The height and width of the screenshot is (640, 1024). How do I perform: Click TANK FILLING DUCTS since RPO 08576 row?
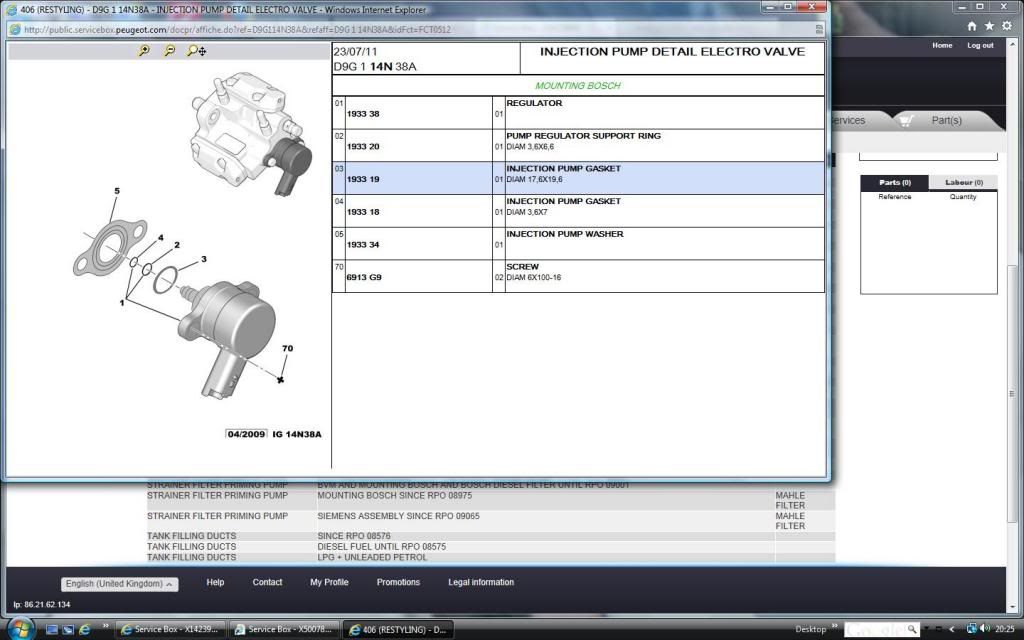[x=490, y=536]
